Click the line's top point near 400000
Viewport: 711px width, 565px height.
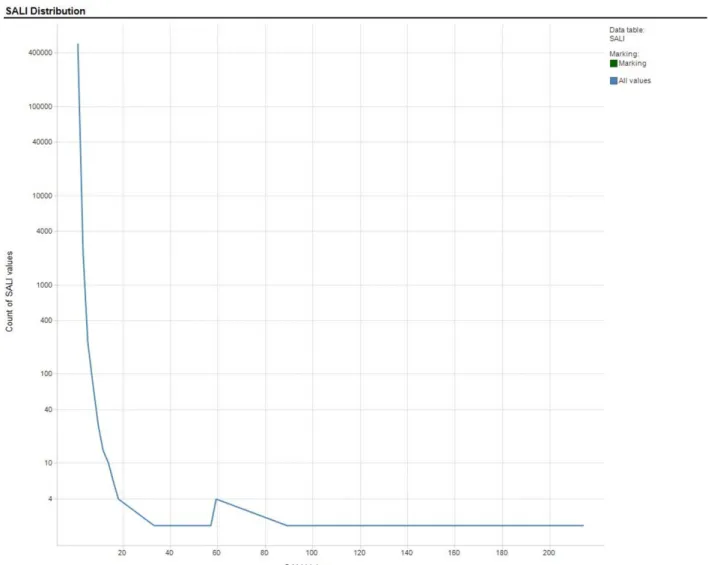(78, 44)
